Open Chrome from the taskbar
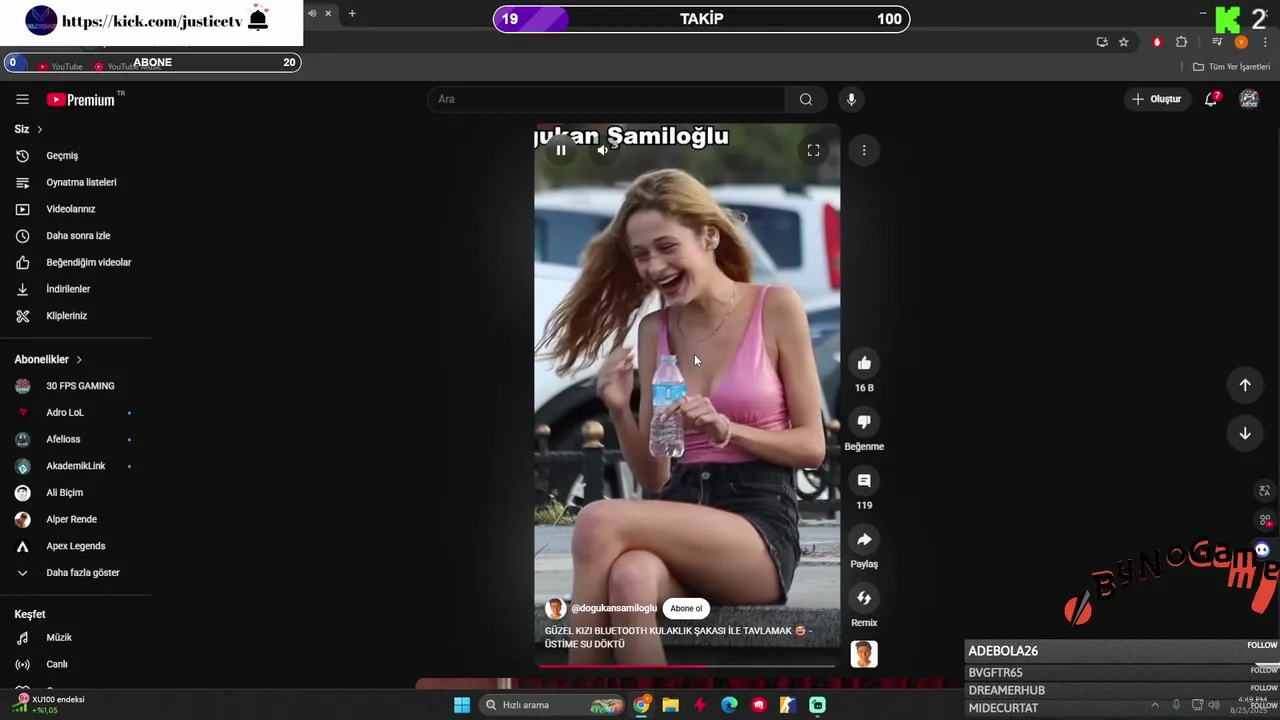Screen dimensions: 1280x720 (x=641, y=705)
